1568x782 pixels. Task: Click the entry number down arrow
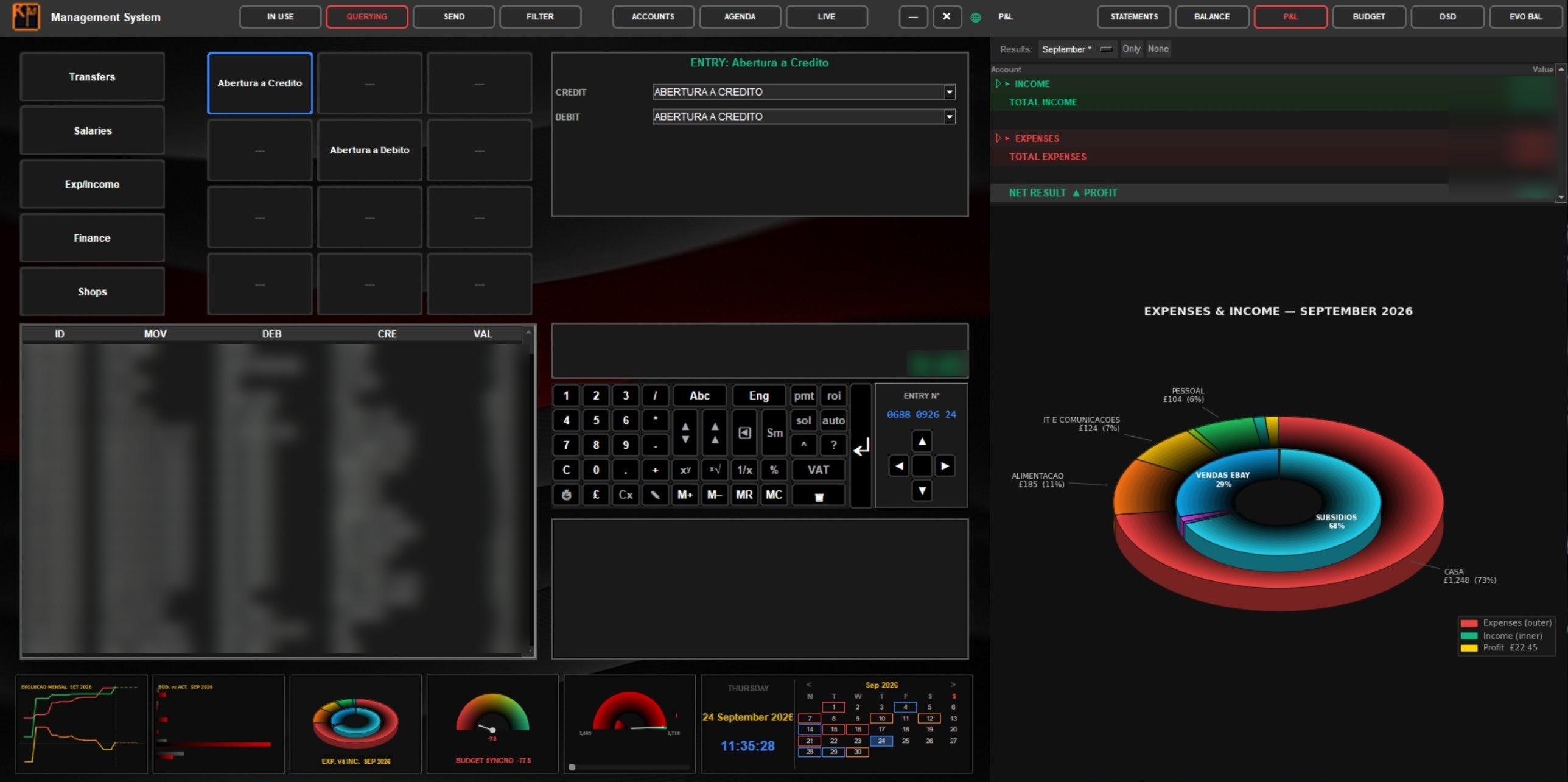coord(922,490)
